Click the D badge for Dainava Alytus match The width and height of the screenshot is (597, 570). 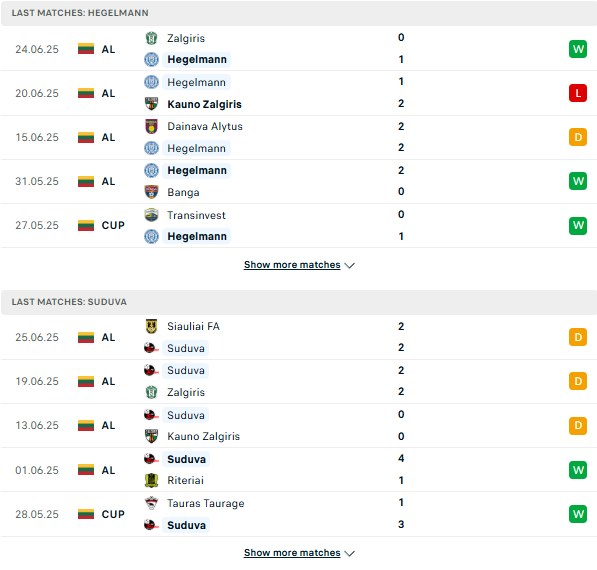click(x=578, y=137)
